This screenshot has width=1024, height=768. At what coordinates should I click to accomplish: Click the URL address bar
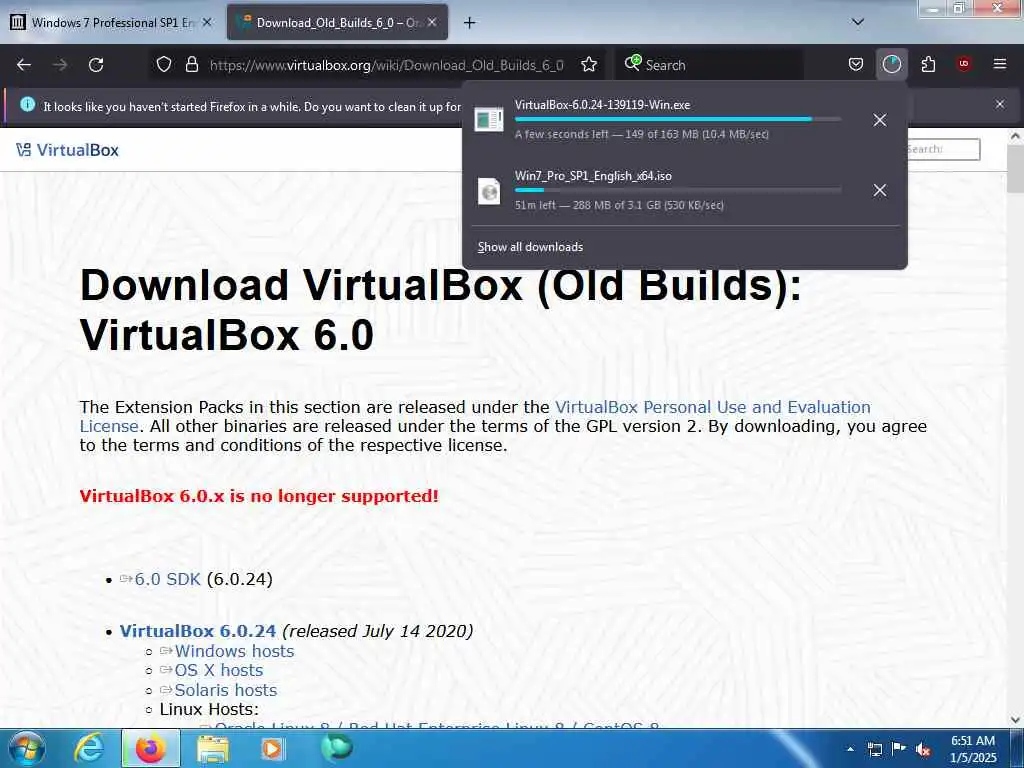pos(386,65)
